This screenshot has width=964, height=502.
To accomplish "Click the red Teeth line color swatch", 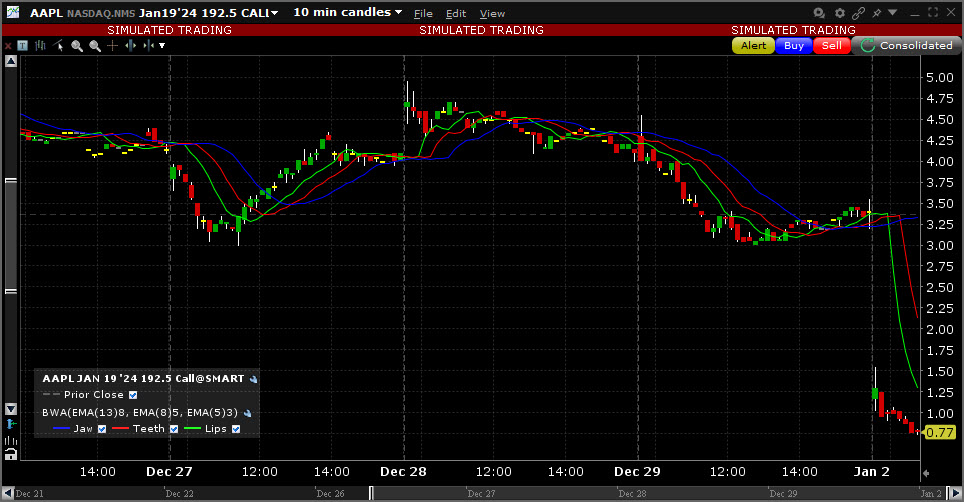I will tap(120, 429).
